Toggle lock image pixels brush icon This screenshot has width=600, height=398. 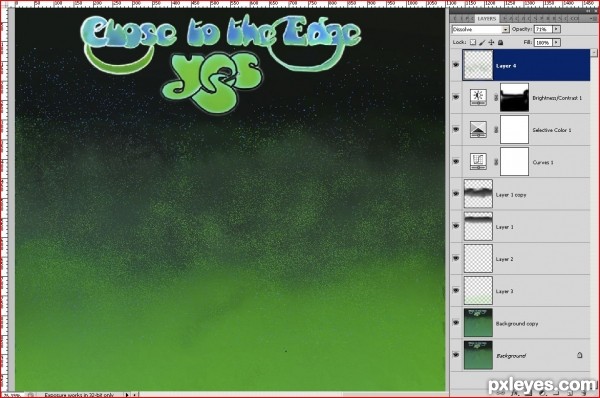[x=482, y=42]
